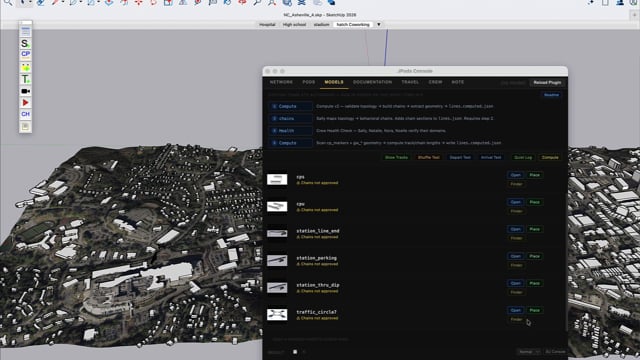Click the yellow Compute button at right
640x360 pixels.
[550, 157]
